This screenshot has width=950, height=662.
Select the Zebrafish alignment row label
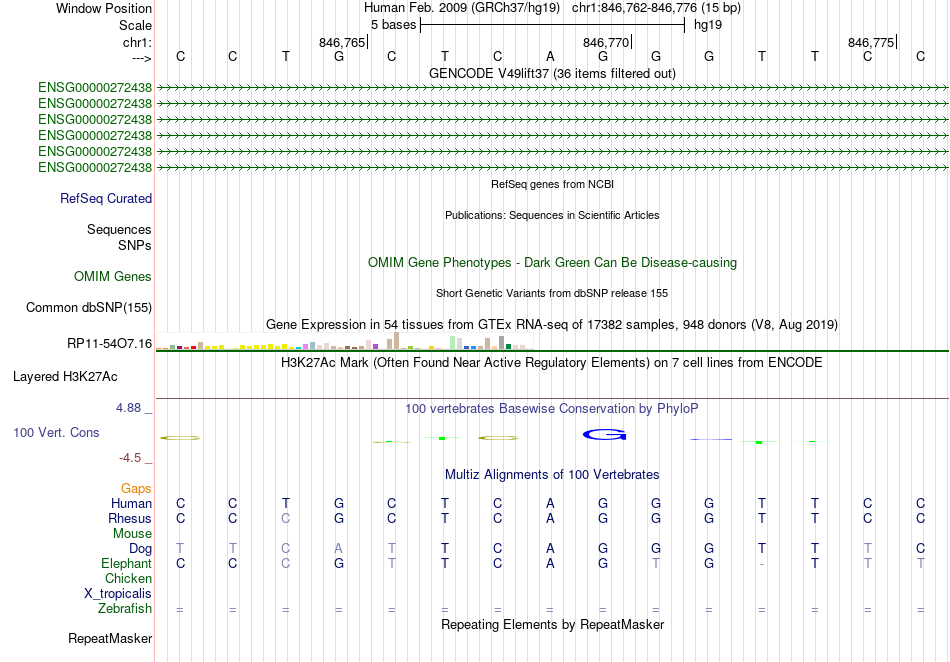(125, 608)
